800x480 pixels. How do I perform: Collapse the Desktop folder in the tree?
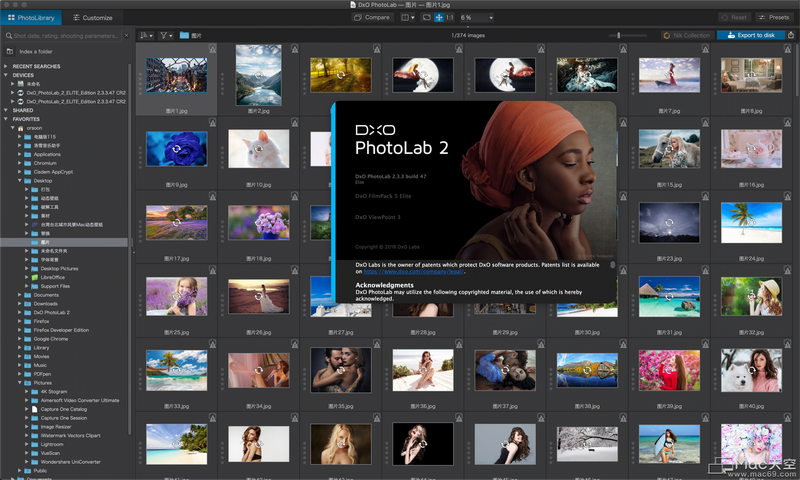20,181
